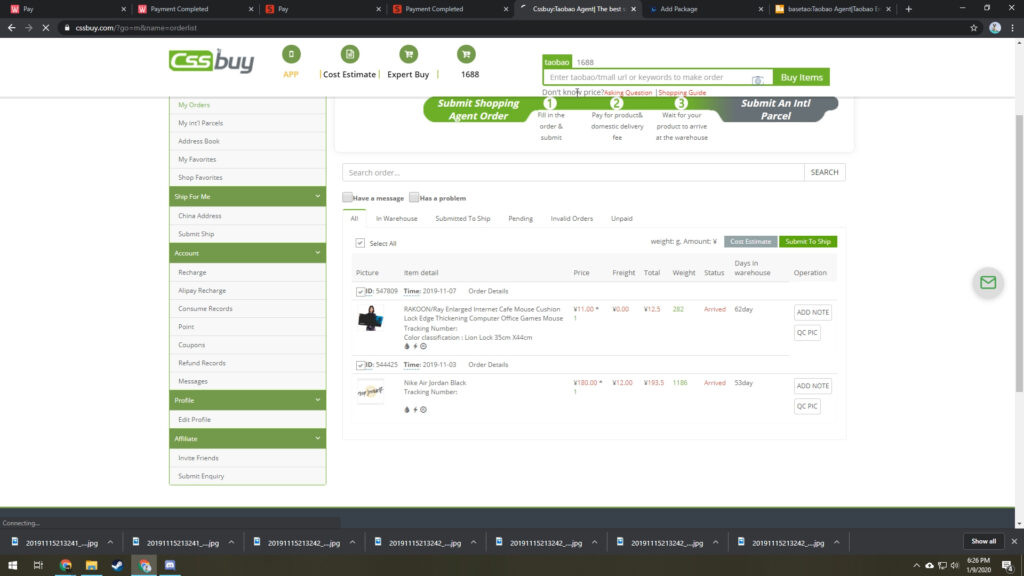
Task: Switch to the Add Package browser tab
Action: pos(704,9)
